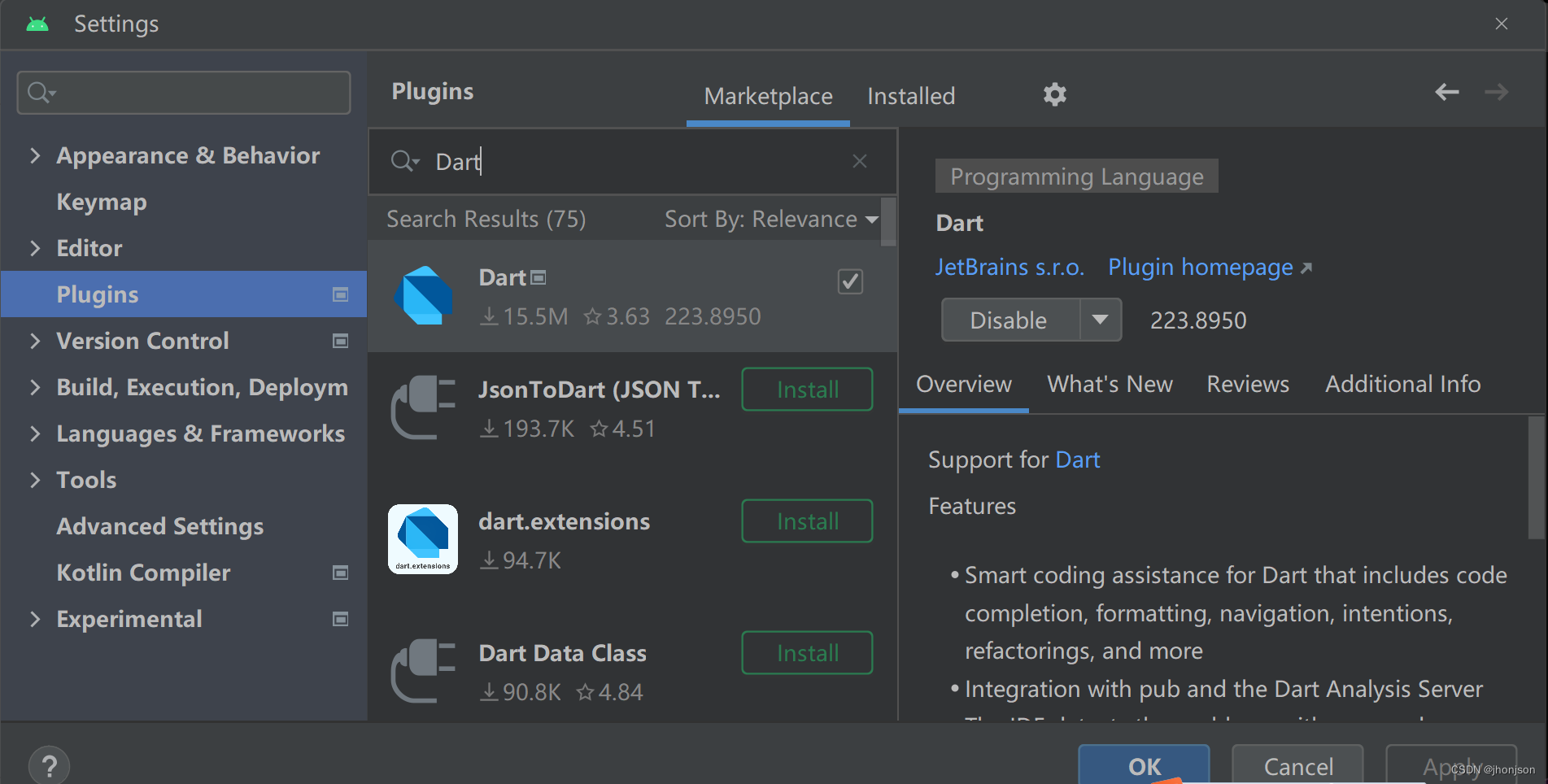Image resolution: width=1548 pixels, height=784 pixels.
Task: Click the project-level icon beside Kotlin Compiler
Action: (x=341, y=573)
